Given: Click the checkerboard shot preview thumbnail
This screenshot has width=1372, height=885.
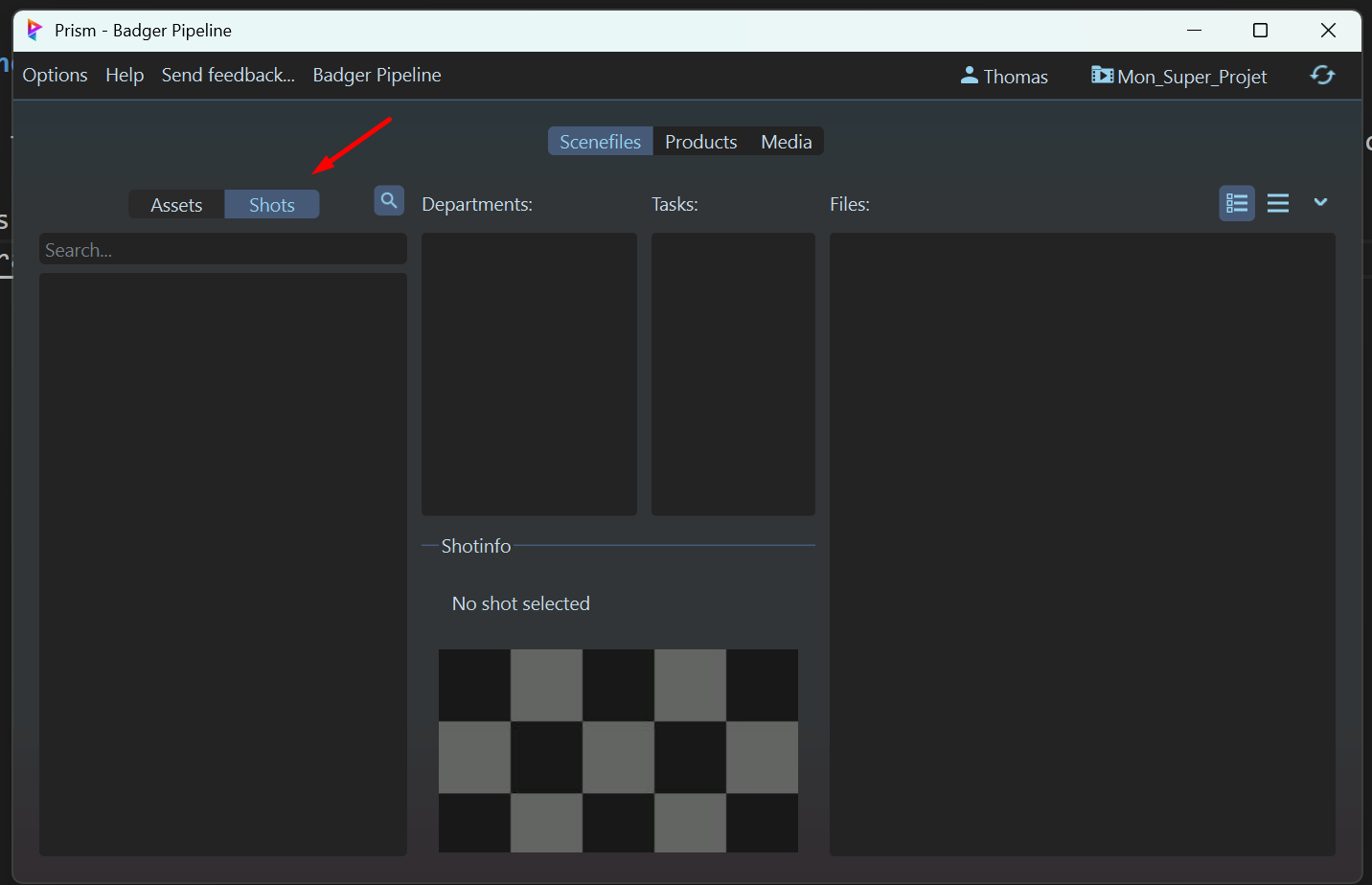Looking at the screenshot, I should click(618, 750).
